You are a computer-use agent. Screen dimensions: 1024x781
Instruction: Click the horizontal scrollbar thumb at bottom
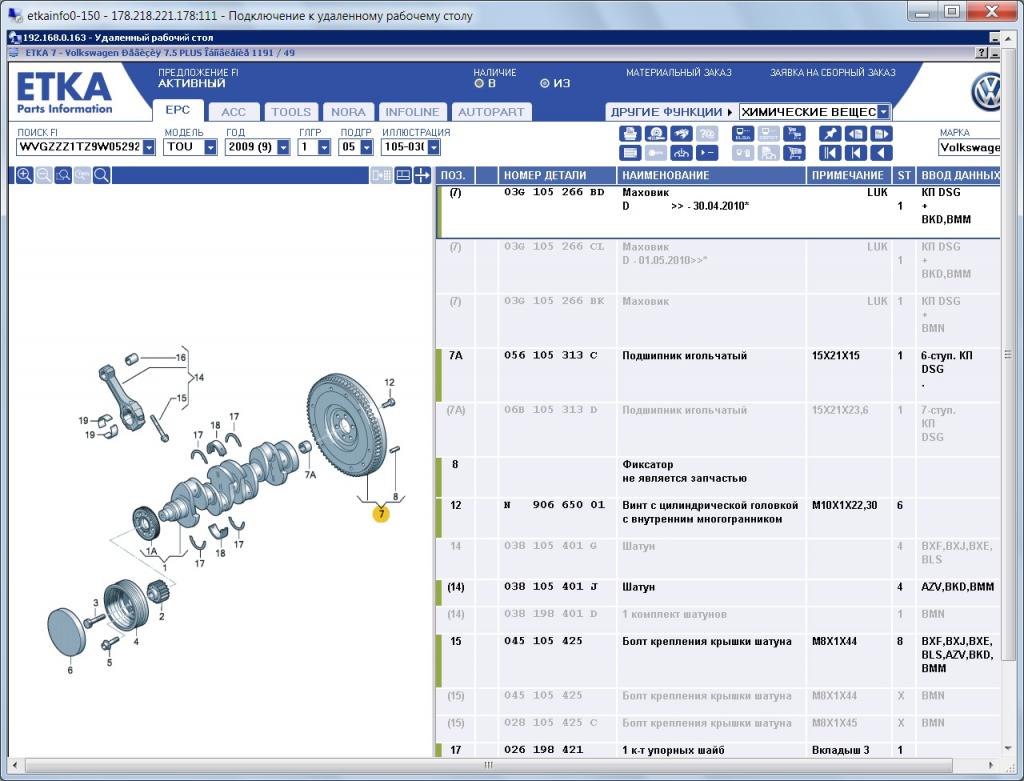(488, 765)
